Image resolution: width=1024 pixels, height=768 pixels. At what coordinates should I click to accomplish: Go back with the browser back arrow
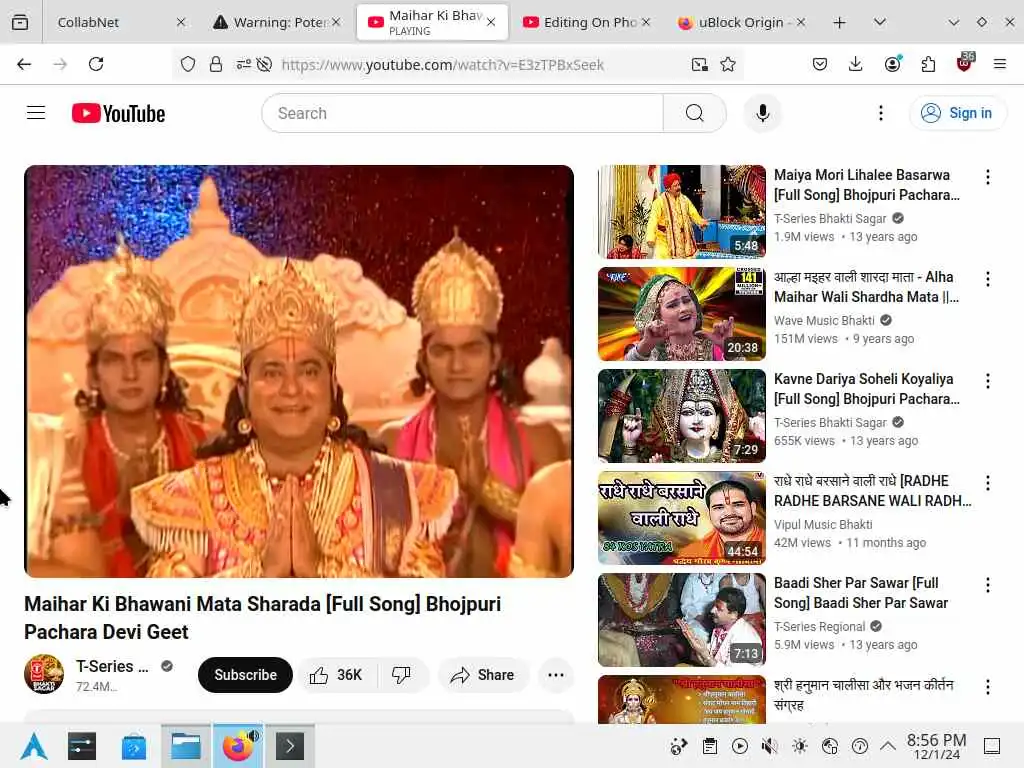pyautogui.click(x=24, y=64)
